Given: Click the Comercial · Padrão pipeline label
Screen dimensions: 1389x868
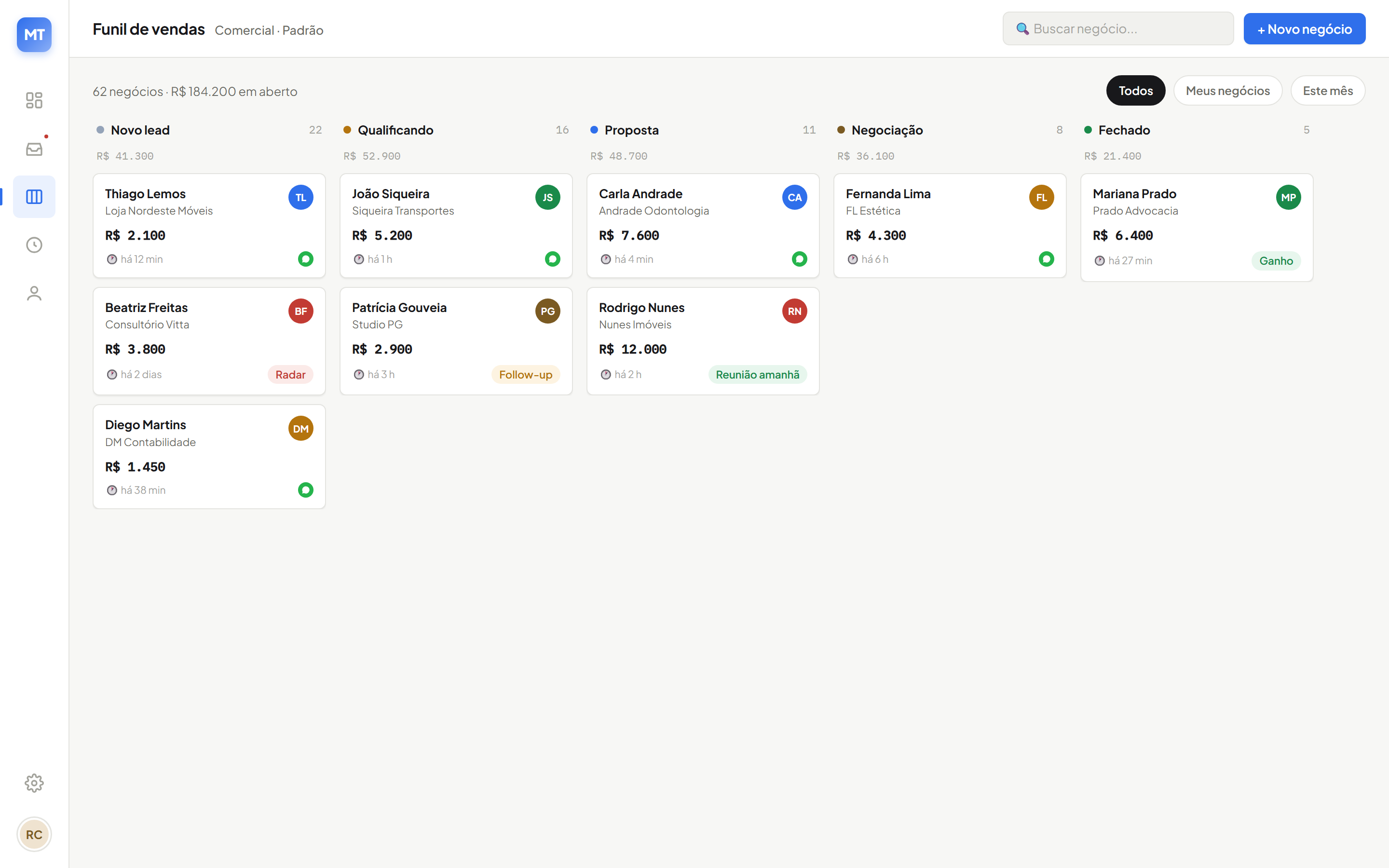Looking at the screenshot, I should [x=269, y=30].
